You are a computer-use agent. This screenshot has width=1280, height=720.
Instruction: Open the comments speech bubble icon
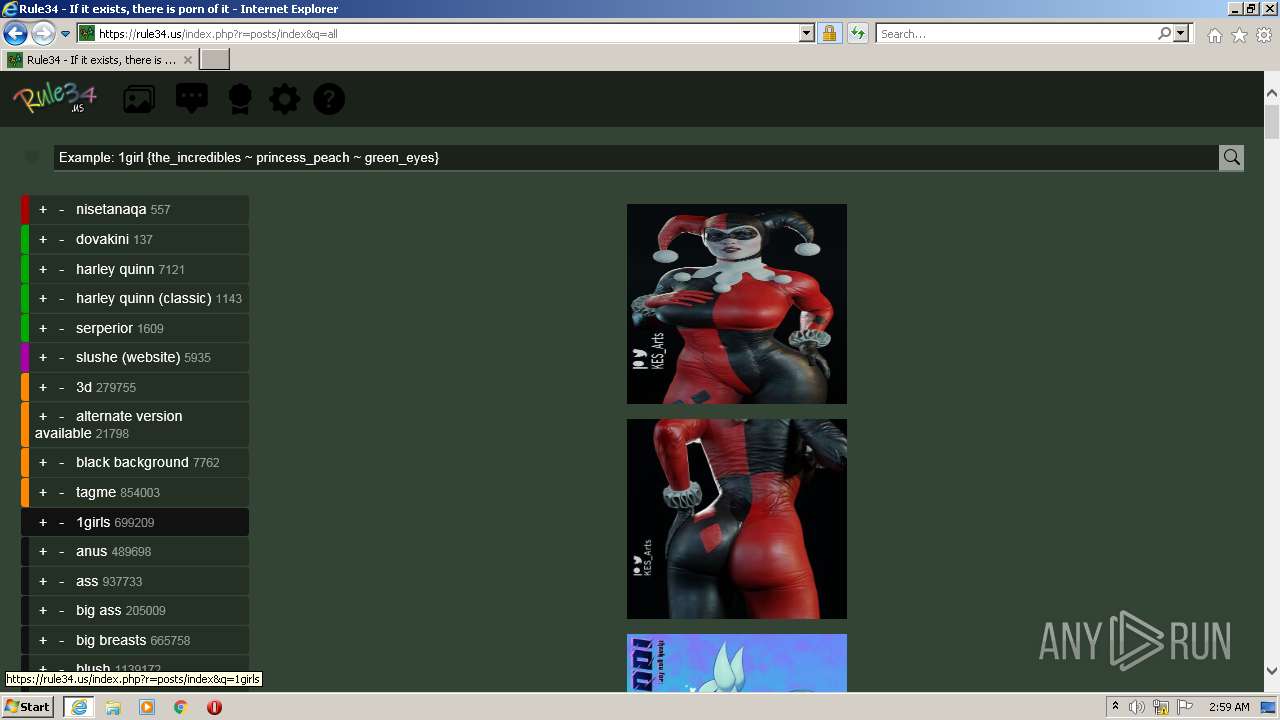click(x=191, y=98)
